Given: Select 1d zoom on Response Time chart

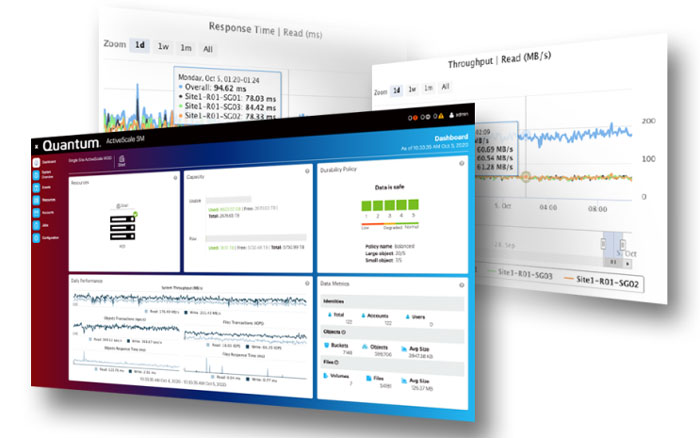Looking at the screenshot, I should click(140, 45).
